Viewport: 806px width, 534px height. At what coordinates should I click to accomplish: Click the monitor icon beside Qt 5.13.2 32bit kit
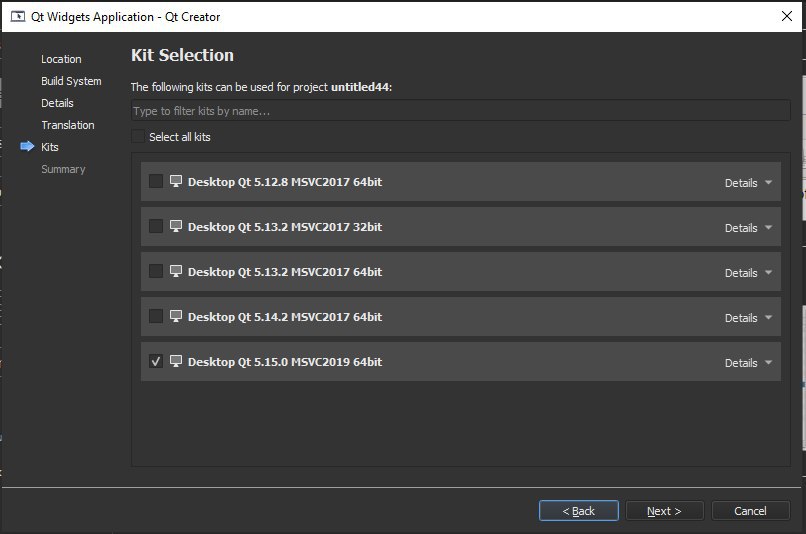coord(176,226)
